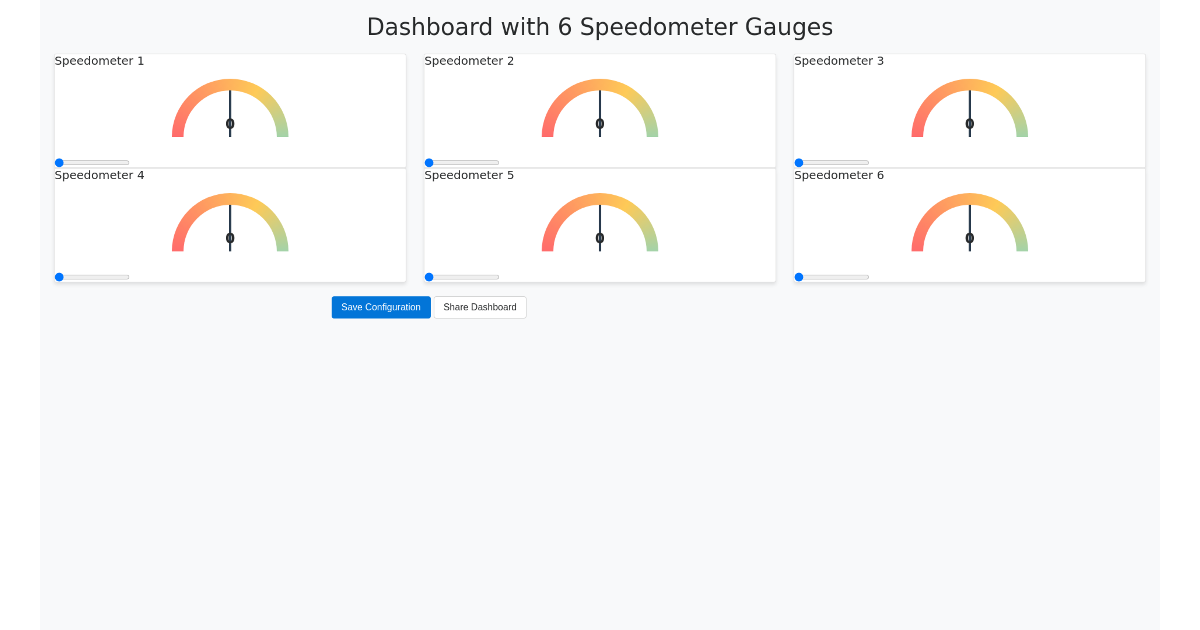Screen dimensions: 1200x630
Task: Click the dashboard heading title
Action: click(x=600, y=27)
